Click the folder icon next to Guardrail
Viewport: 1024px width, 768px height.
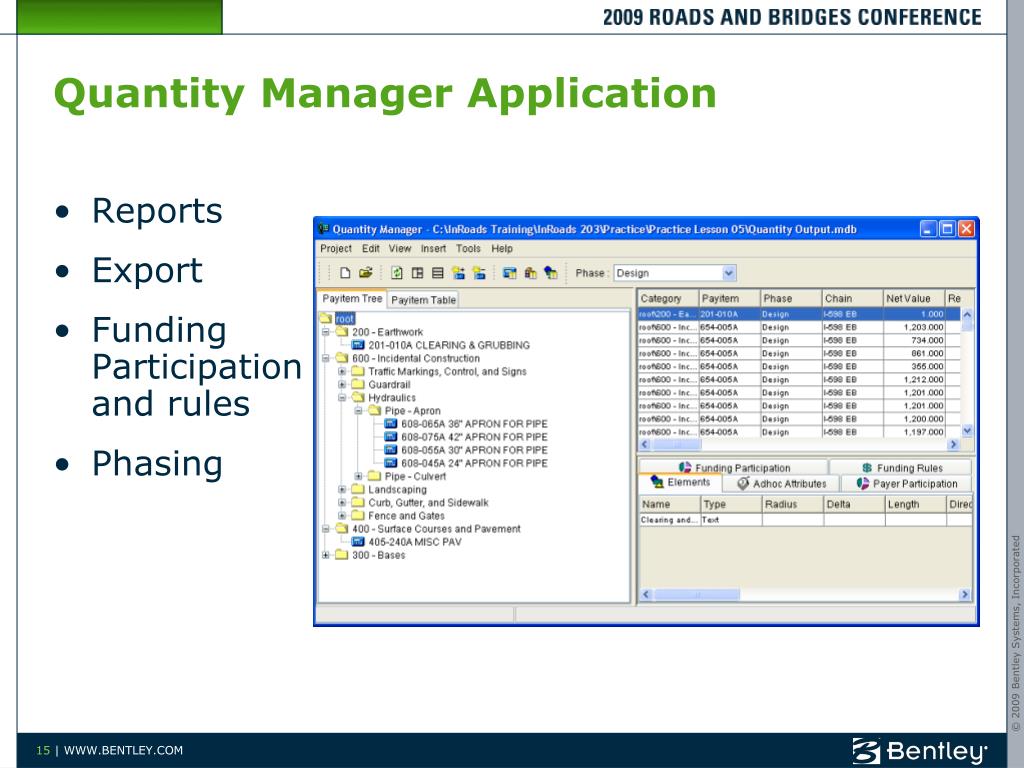(x=358, y=384)
